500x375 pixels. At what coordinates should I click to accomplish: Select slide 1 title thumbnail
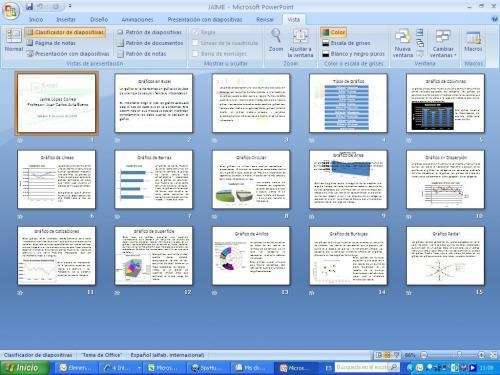click(x=56, y=103)
